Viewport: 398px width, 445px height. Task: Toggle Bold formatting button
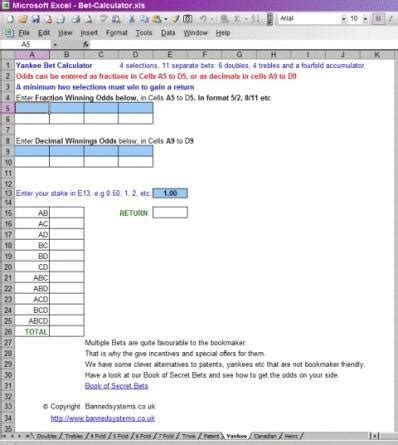coord(378,19)
